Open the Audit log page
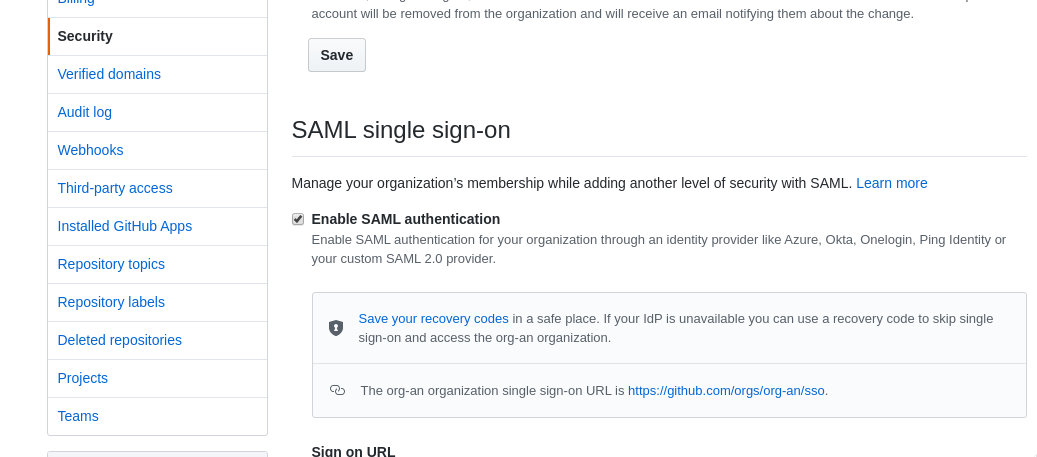The image size is (1037, 457). pyautogui.click(x=157, y=112)
